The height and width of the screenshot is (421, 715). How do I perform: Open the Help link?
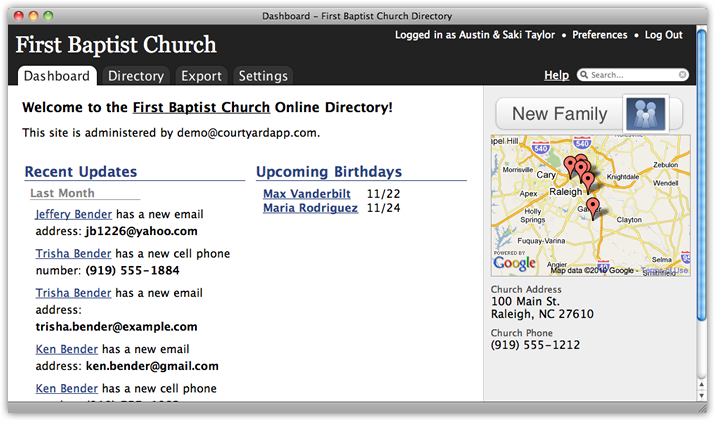556,75
